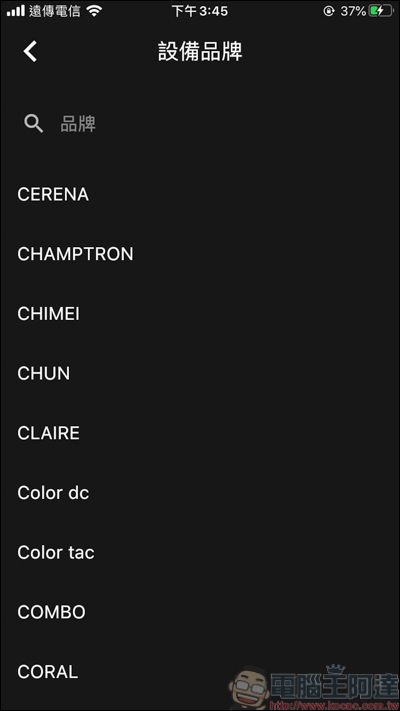Tap the 37% battery percentage text
The width and height of the screenshot is (400, 711).
click(x=353, y=11)
